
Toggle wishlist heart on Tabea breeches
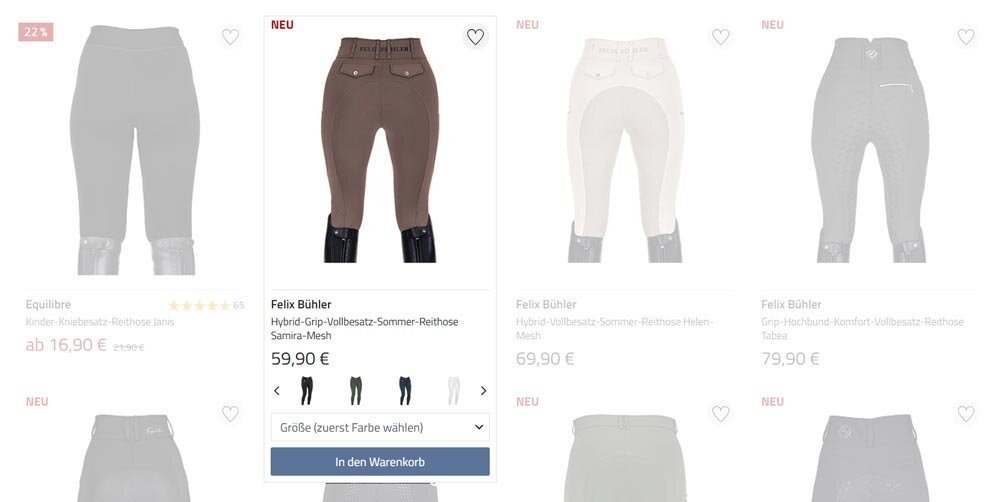(x=966, y=37)
